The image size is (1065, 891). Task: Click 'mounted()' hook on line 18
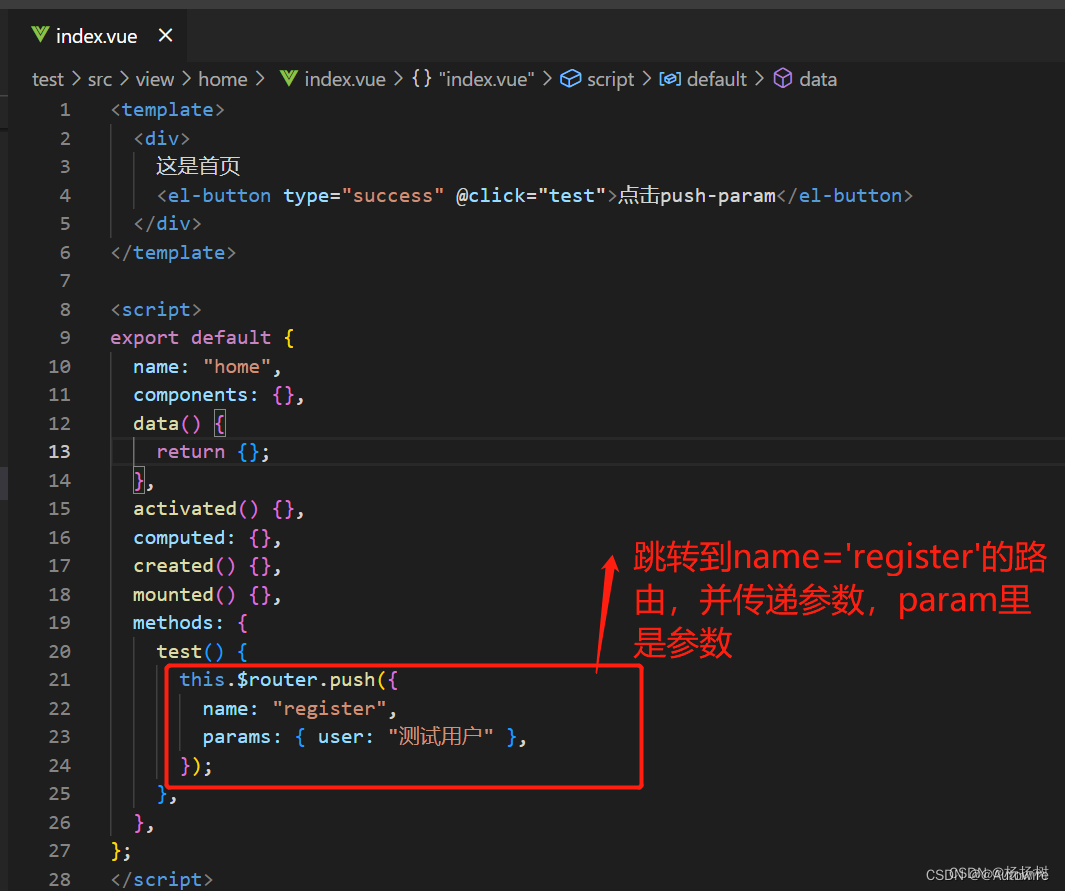tap(184, 595)
